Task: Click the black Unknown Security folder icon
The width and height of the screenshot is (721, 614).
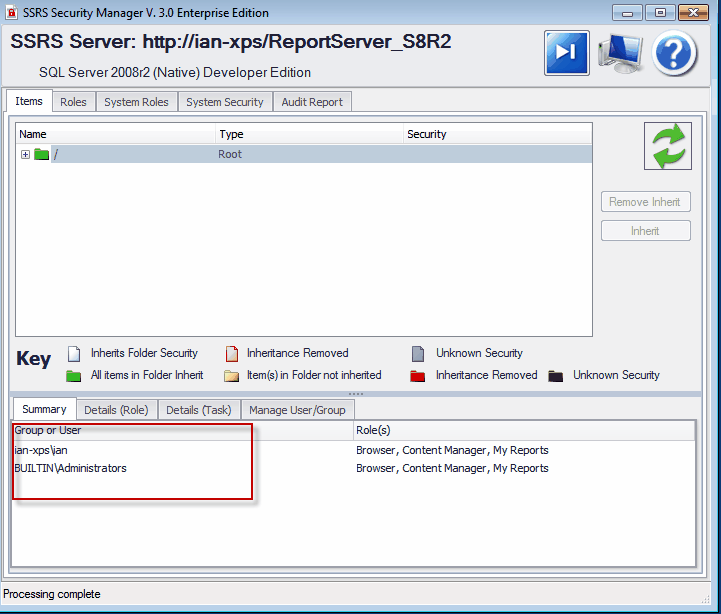Action: [555, 376]
